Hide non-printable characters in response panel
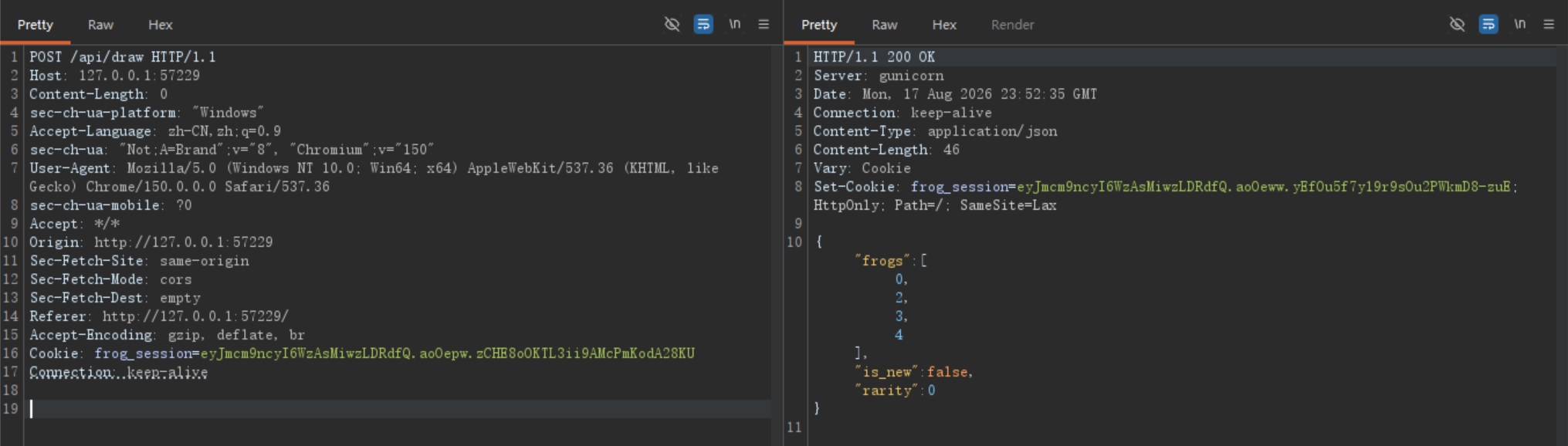Image resolution: width=1568 pixels, height=446 pixels. point(1457,25)
